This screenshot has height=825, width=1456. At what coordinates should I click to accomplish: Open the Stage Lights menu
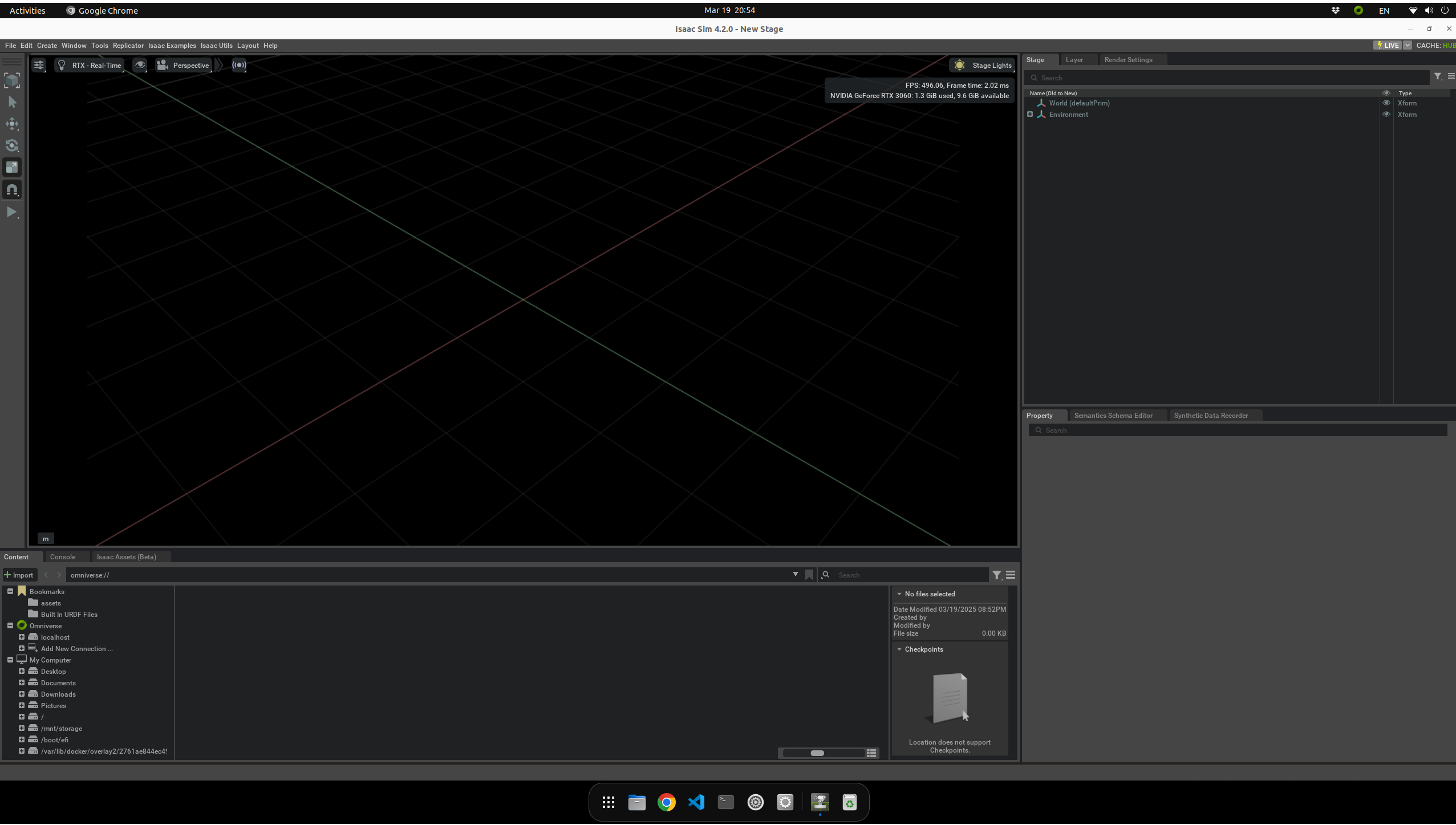tap(983, 65)
